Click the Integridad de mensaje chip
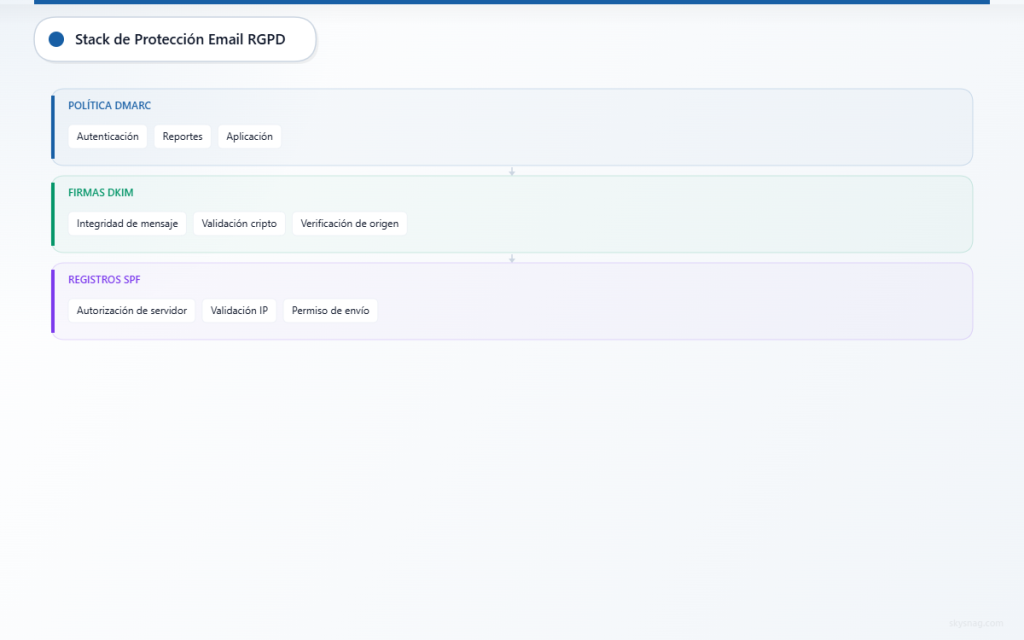This screenshot has height=640, width=1024. coord(127,223)
